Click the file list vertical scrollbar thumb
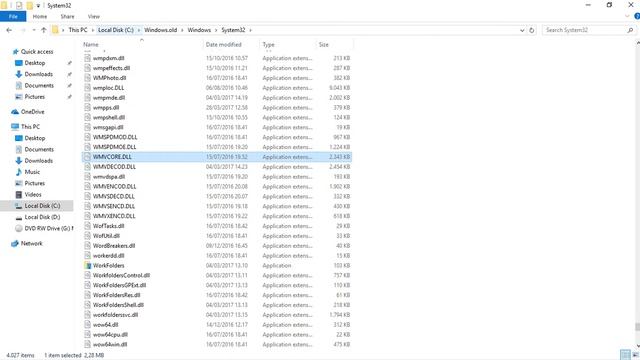This screenshot has width=640, height=360. coord(637,327)
